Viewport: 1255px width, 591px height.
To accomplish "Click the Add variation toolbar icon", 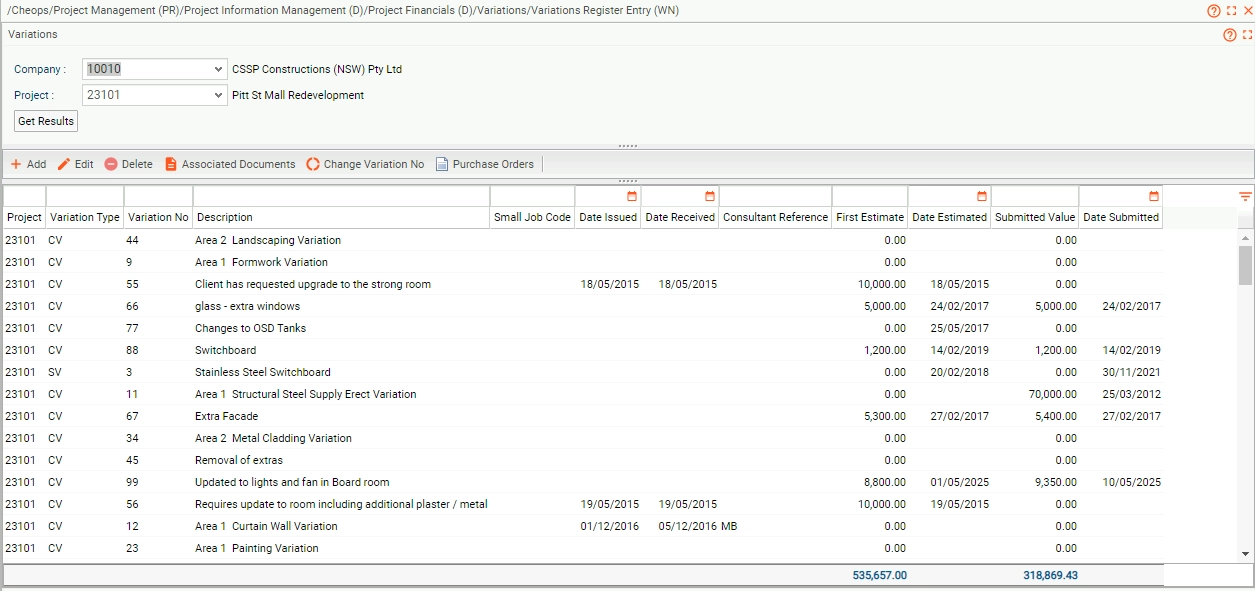I will pos(16,164).
